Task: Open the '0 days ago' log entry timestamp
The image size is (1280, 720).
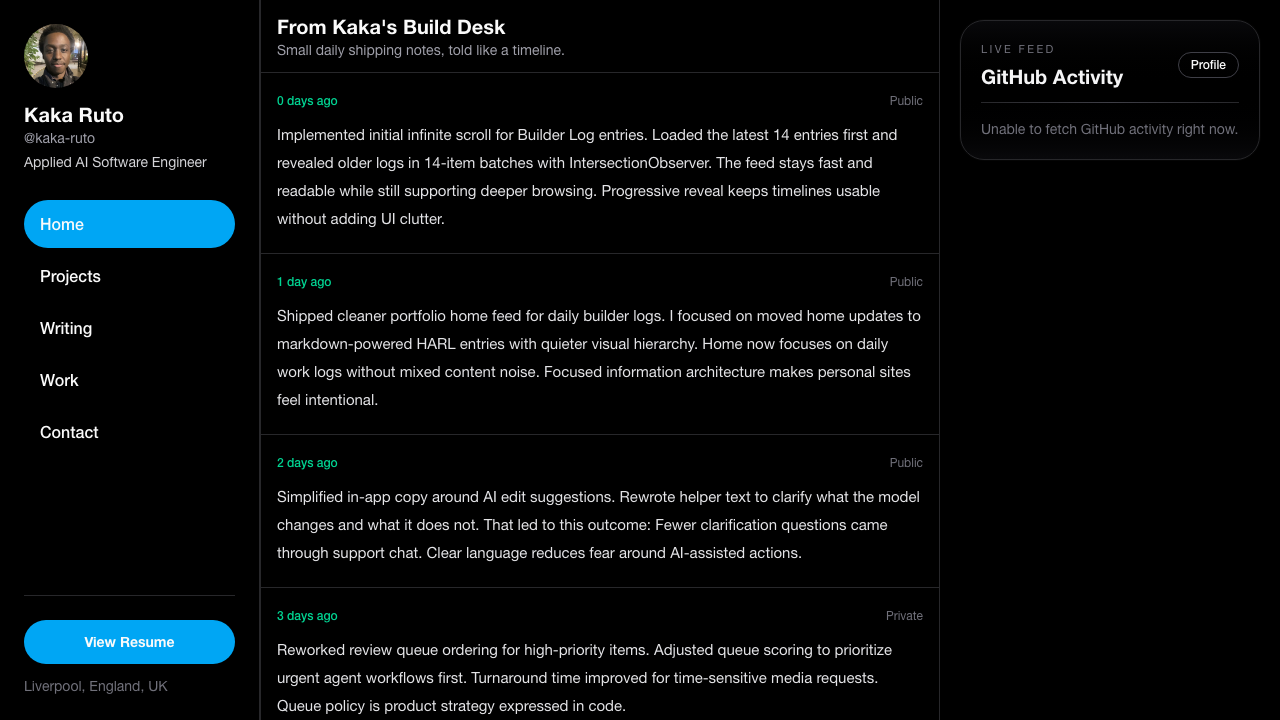Action: click(307, 101)
